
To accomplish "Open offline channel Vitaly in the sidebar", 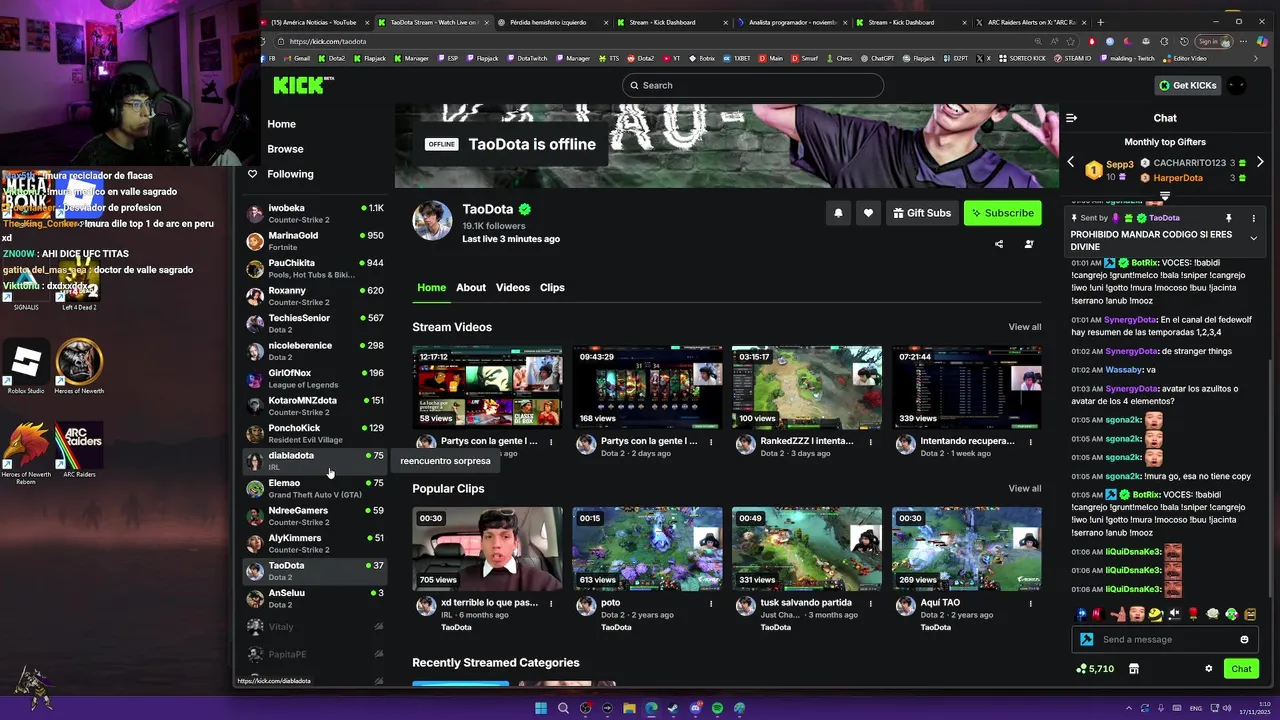I will point(315,627).
